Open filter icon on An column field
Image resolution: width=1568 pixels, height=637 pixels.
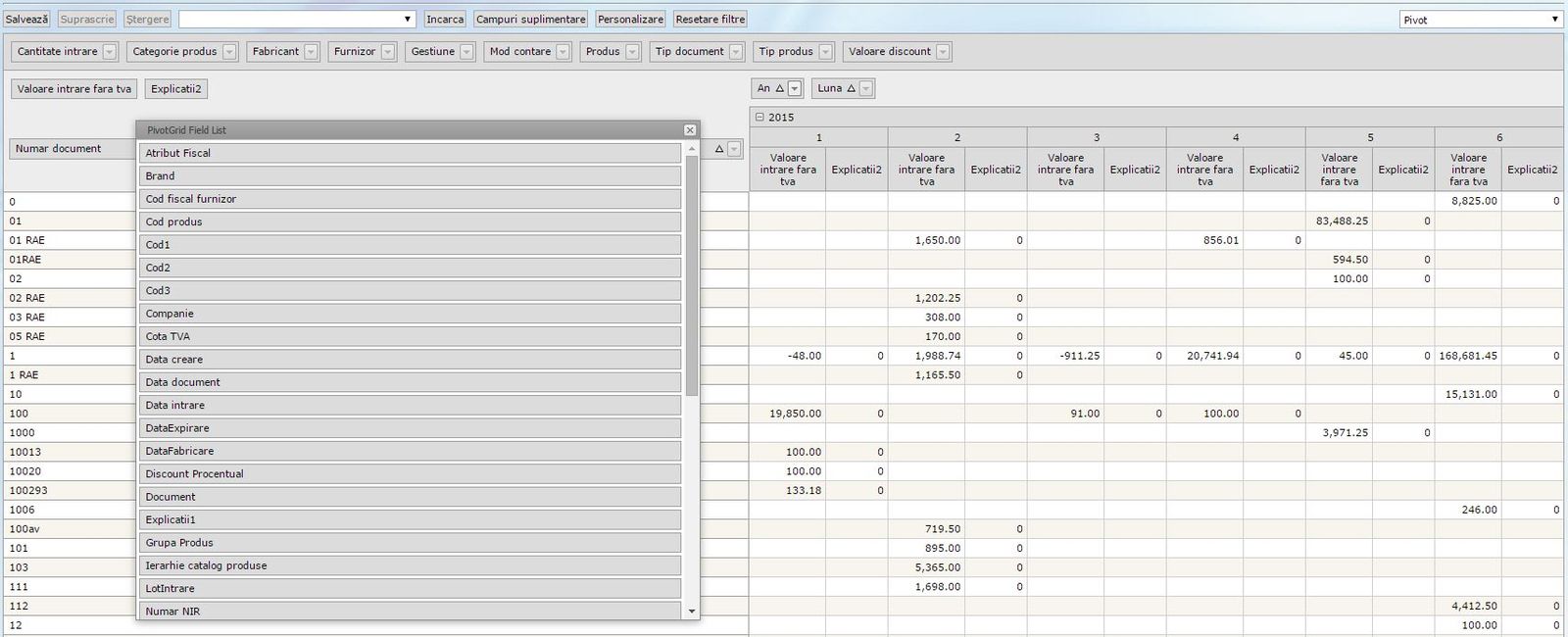pos(795,89)
